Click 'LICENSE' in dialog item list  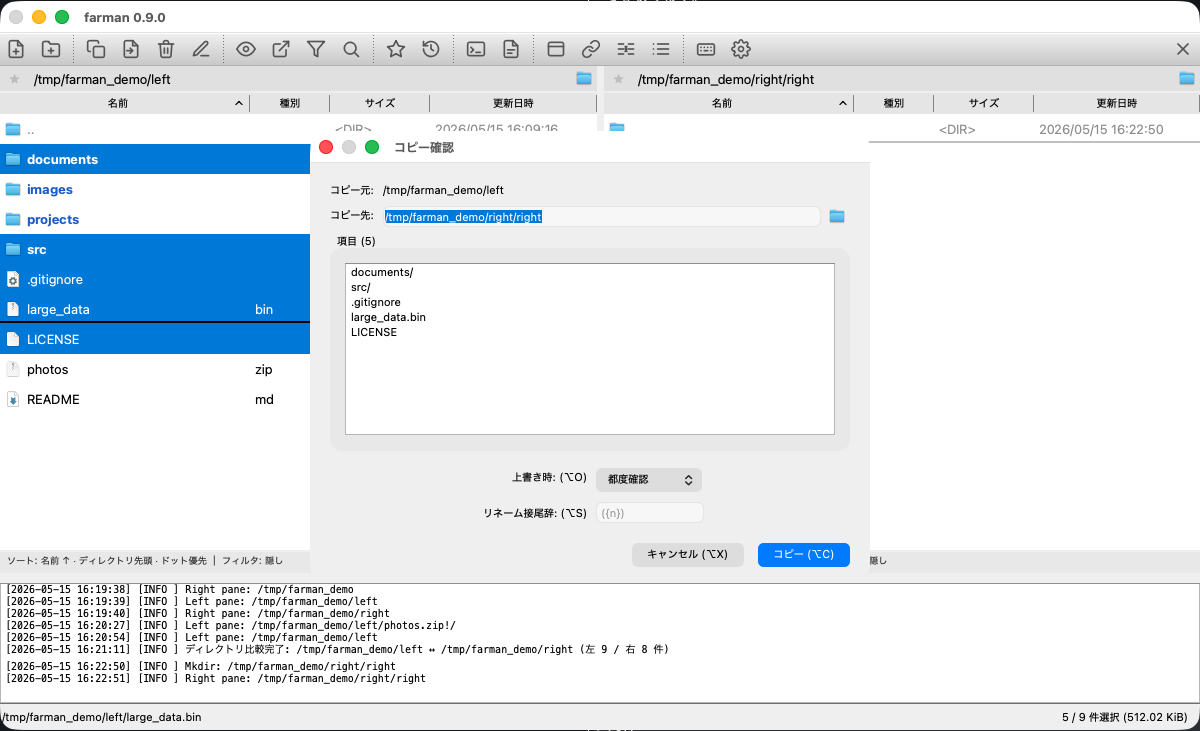click(x=374, y=332)
